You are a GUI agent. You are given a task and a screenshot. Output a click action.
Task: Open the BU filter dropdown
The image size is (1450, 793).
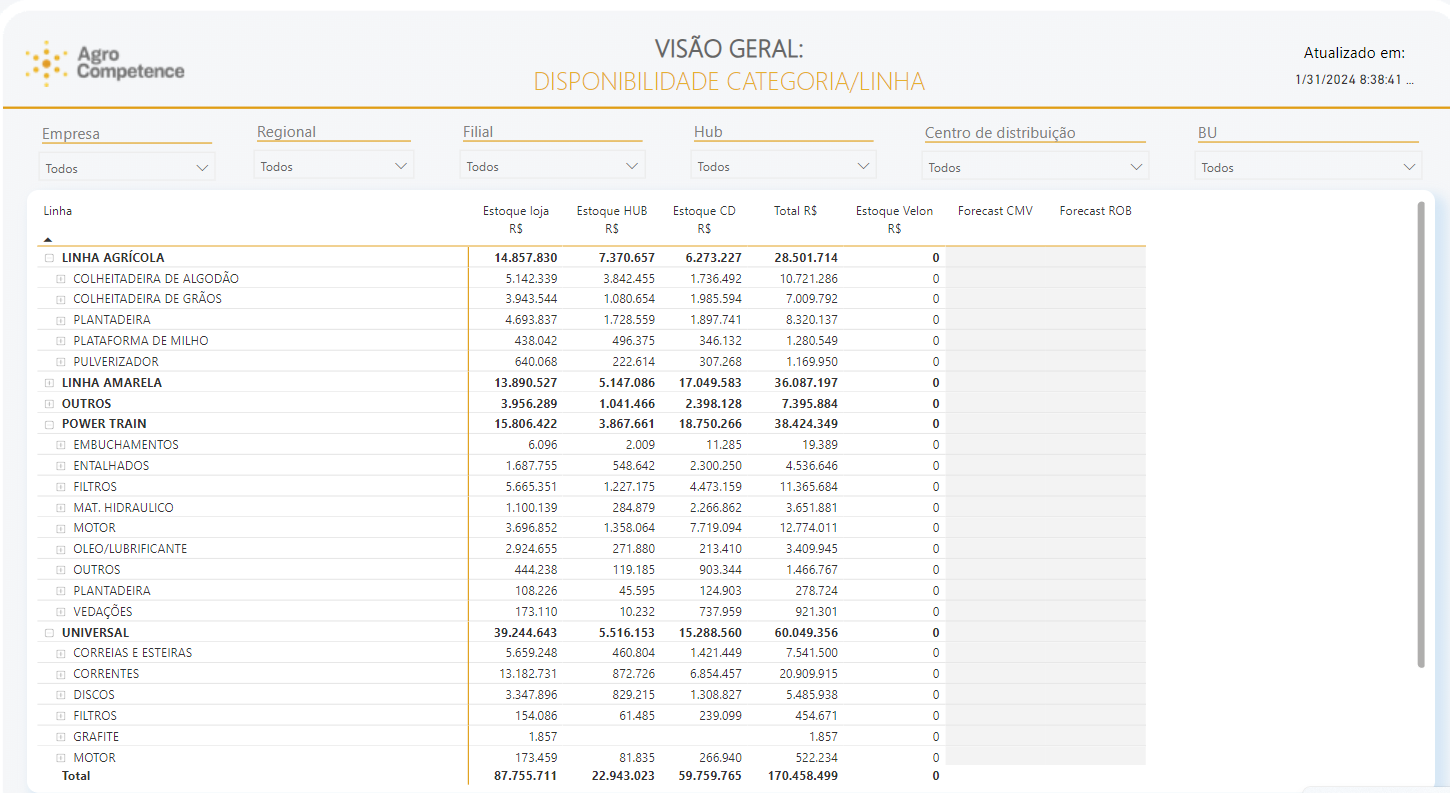tap(1308, 167)
